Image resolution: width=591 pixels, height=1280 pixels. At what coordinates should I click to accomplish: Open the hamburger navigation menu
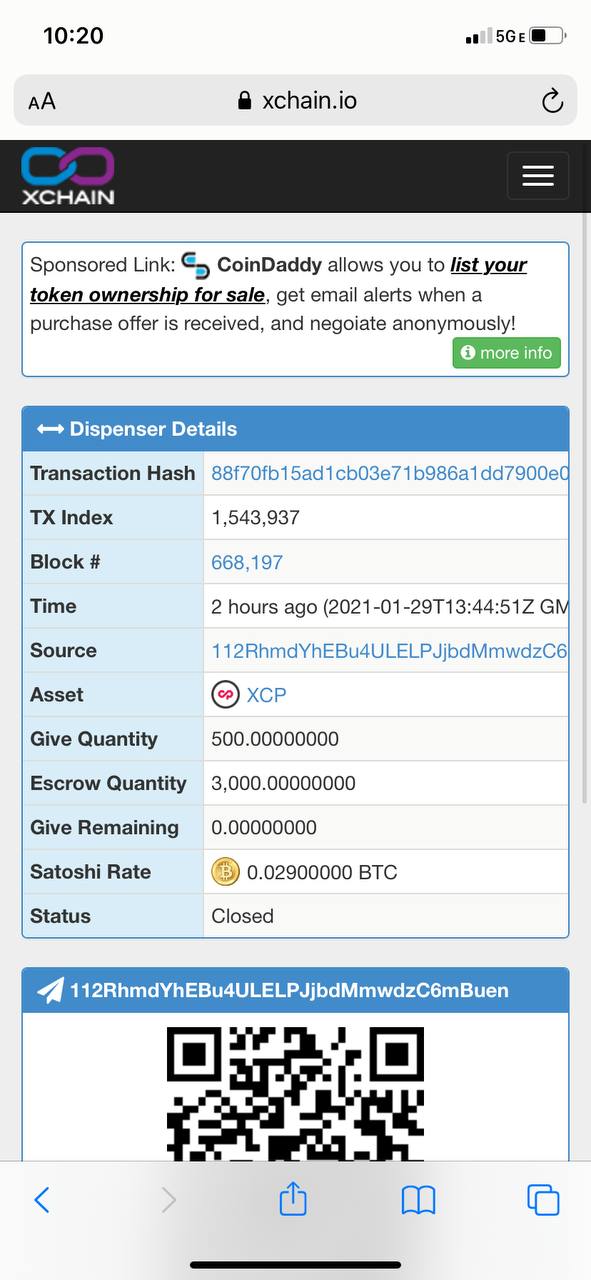click(x=538, y=176)
